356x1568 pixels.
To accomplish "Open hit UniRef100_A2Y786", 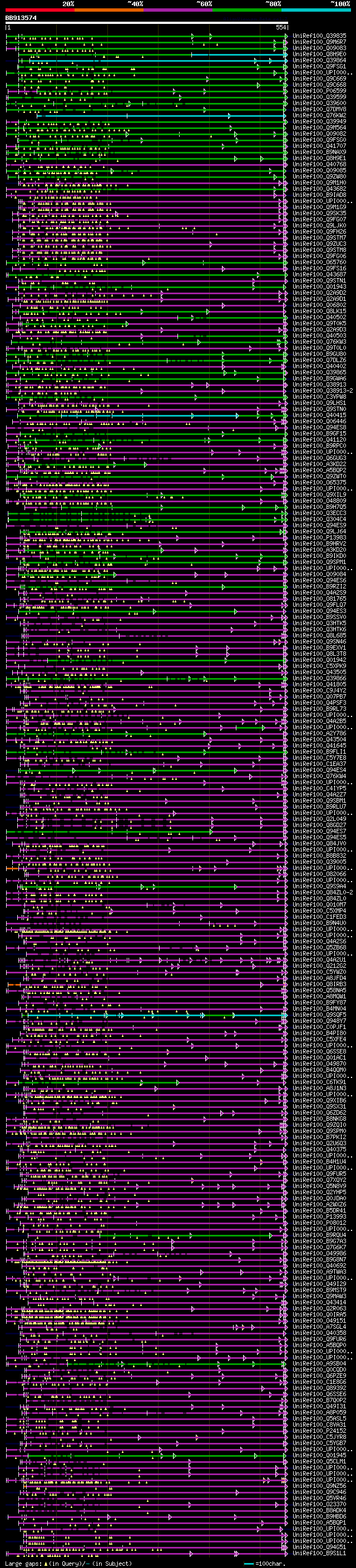I will (319, 734).
